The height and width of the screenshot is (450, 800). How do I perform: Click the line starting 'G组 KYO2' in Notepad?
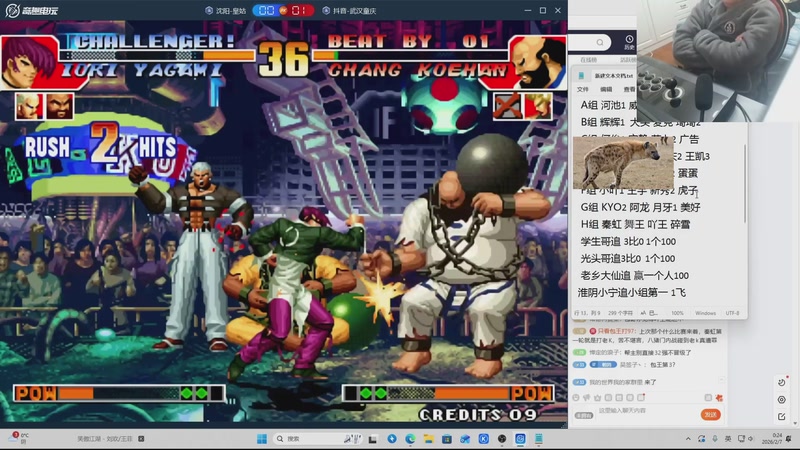[x=640, y=207]
